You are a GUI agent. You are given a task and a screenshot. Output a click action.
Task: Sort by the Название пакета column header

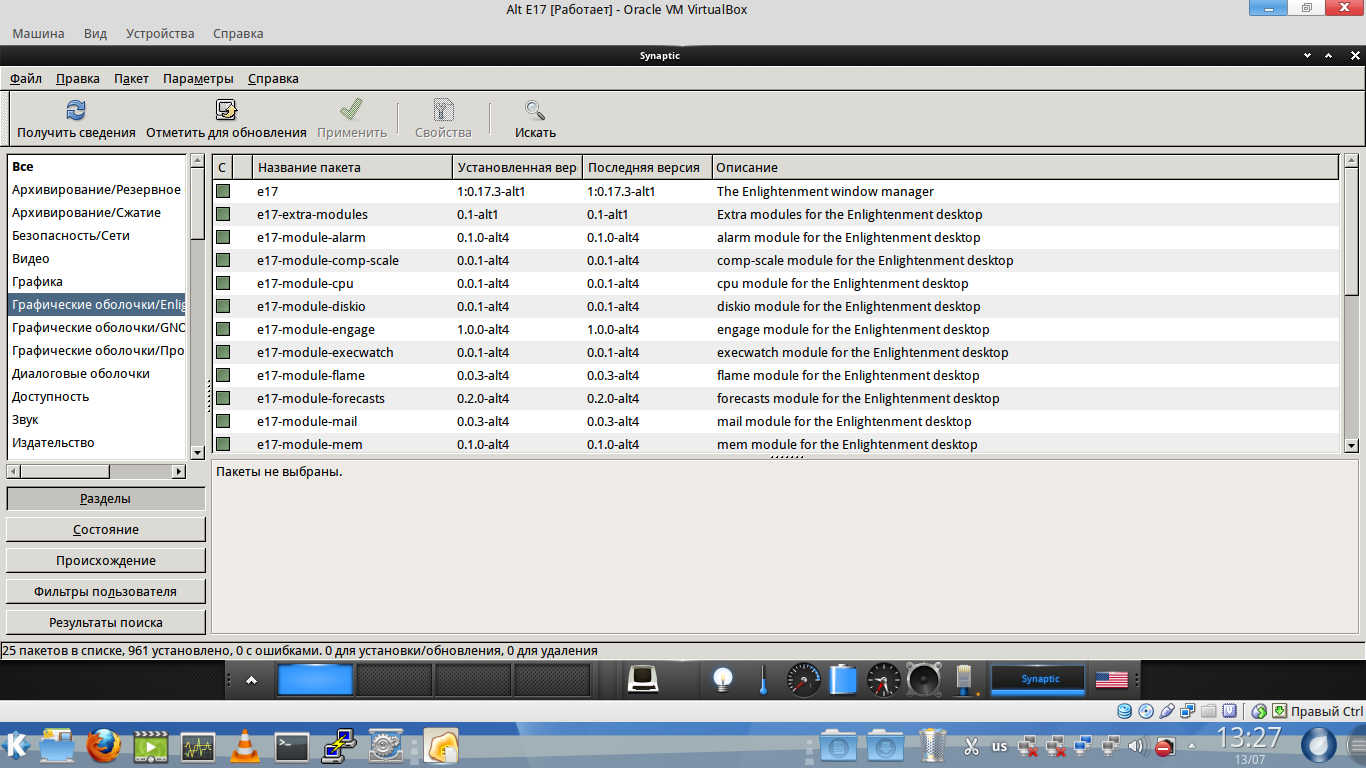tap(353, 167)
